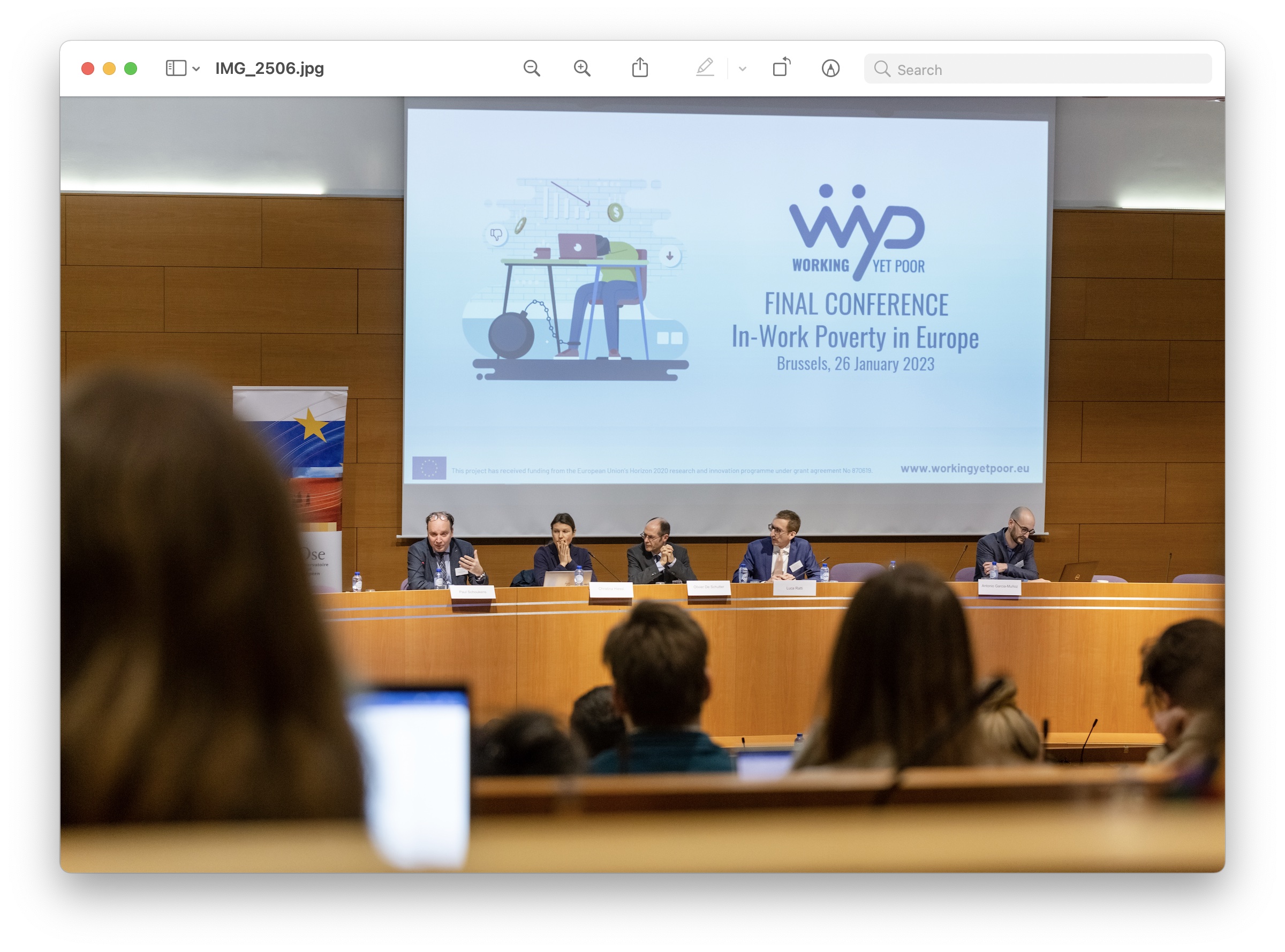Click the search magnifying glass icon
1285x952 pixels.
(x=882, y=69)
